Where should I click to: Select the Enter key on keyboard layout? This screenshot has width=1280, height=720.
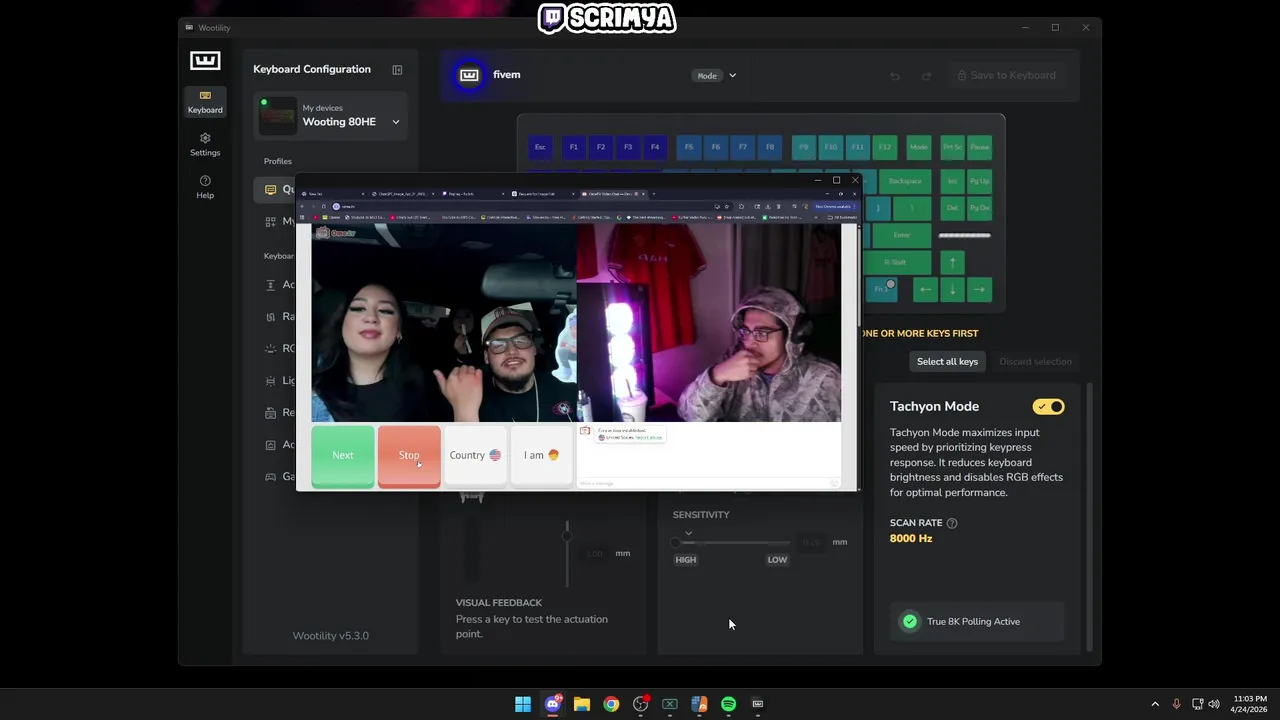coord(902,235)
